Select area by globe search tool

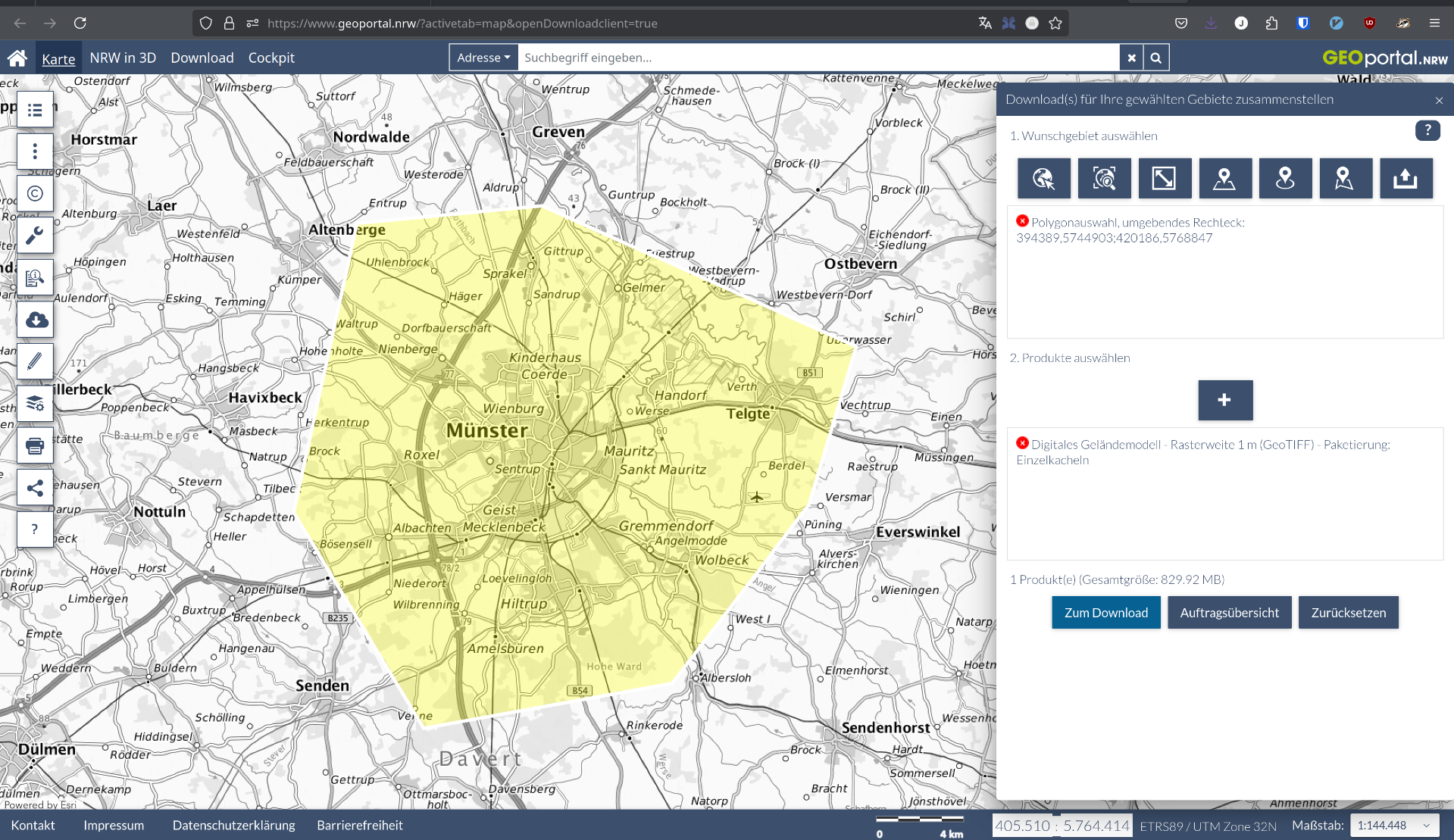[1105, 179]
